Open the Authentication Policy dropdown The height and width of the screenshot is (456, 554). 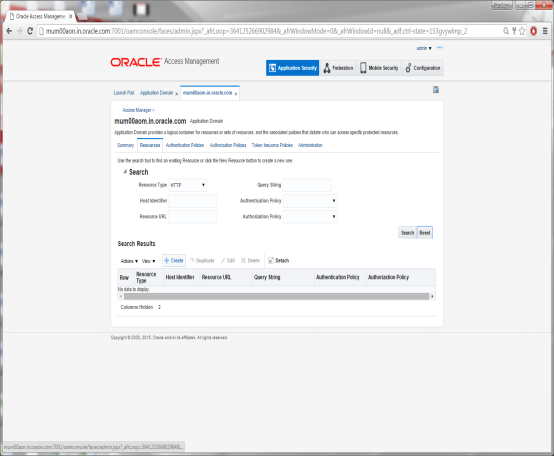click(x=310, y=201)
